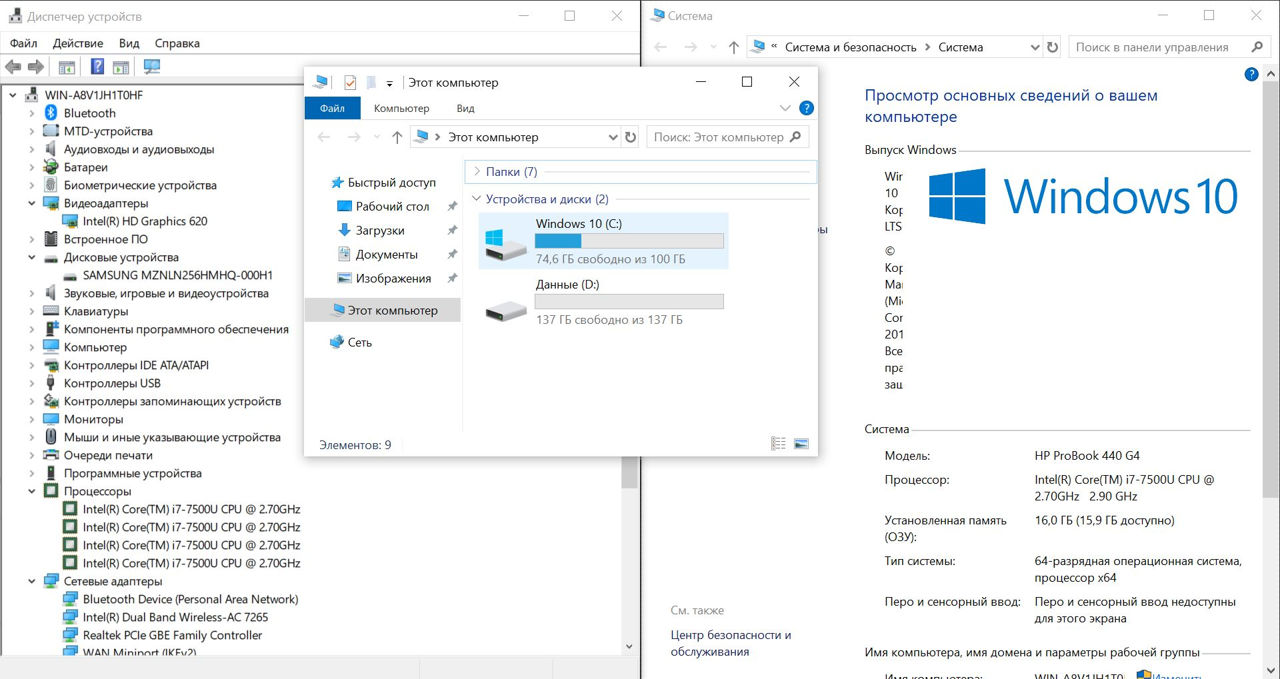This screenshot has height=679, width=1280.
Task: Collapse the Процессоры tree node
Action: pyautogui.click(x=31, y=491)
